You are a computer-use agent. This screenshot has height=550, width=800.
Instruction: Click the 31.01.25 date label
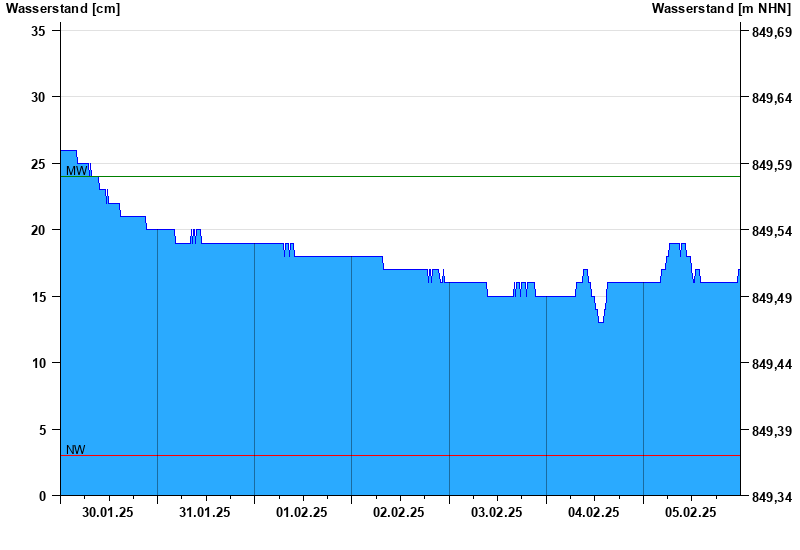(x=205, y=512)
